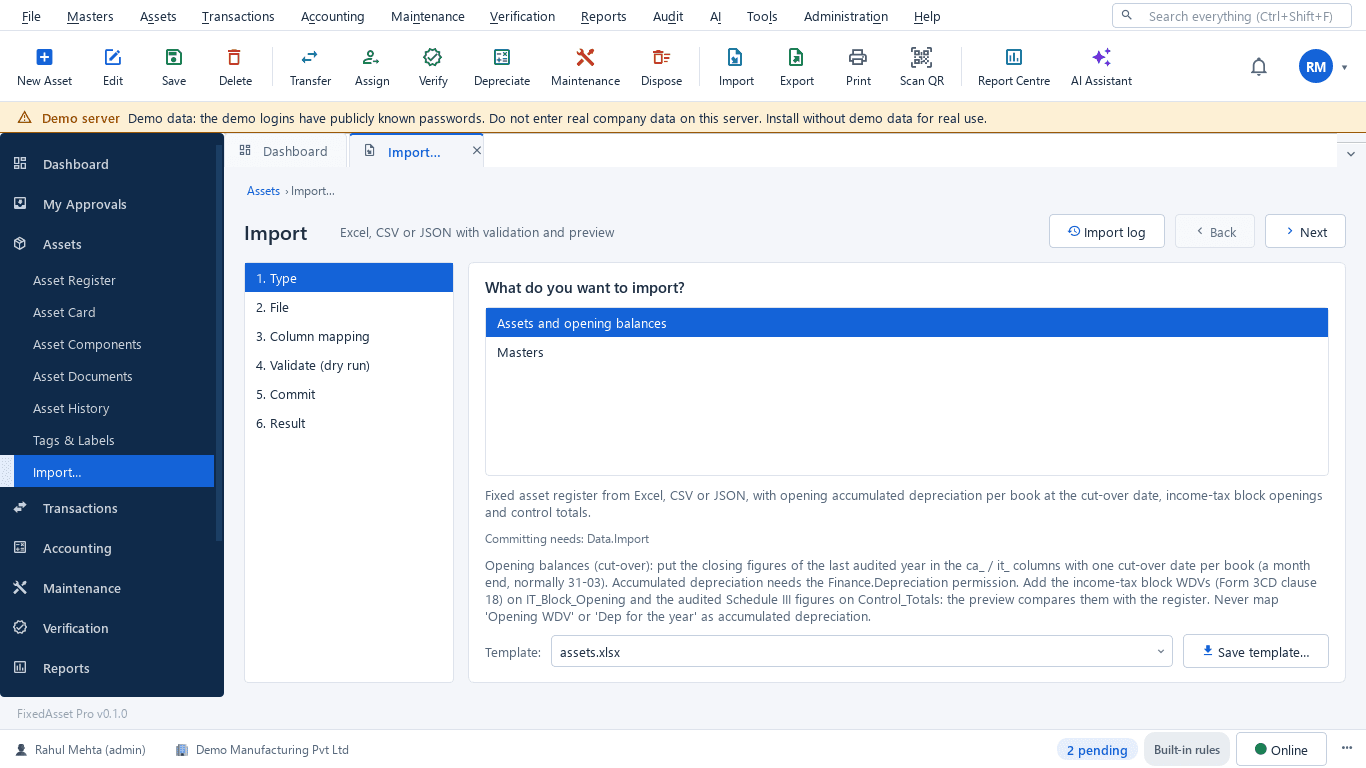Click Demo Manufacturing Pvt Ltd company name

tap(272, 749)
